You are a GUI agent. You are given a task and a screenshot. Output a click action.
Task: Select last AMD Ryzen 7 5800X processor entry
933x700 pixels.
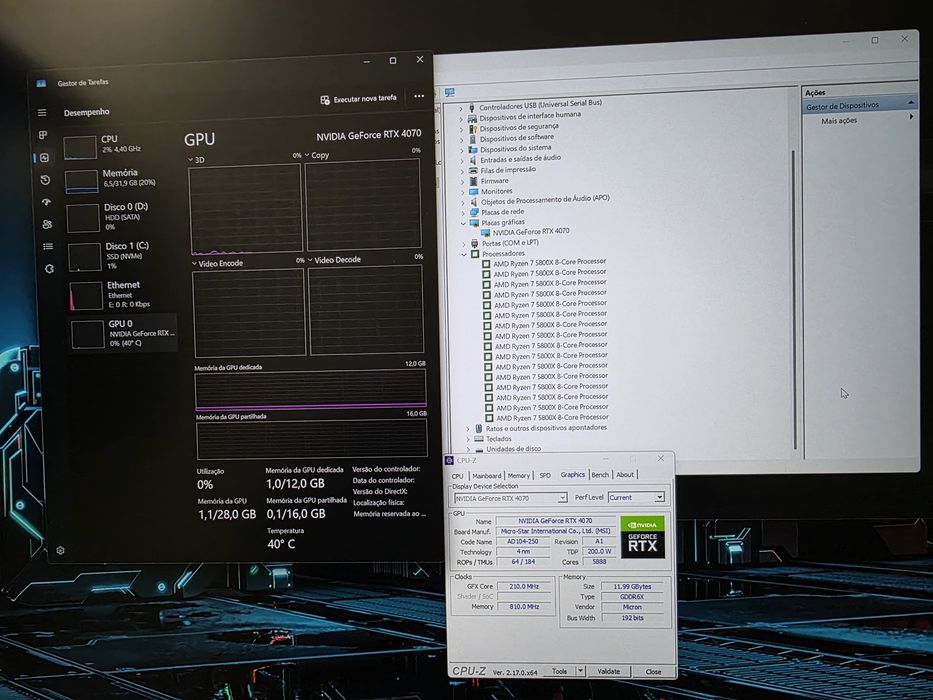(x=553, y=418)
